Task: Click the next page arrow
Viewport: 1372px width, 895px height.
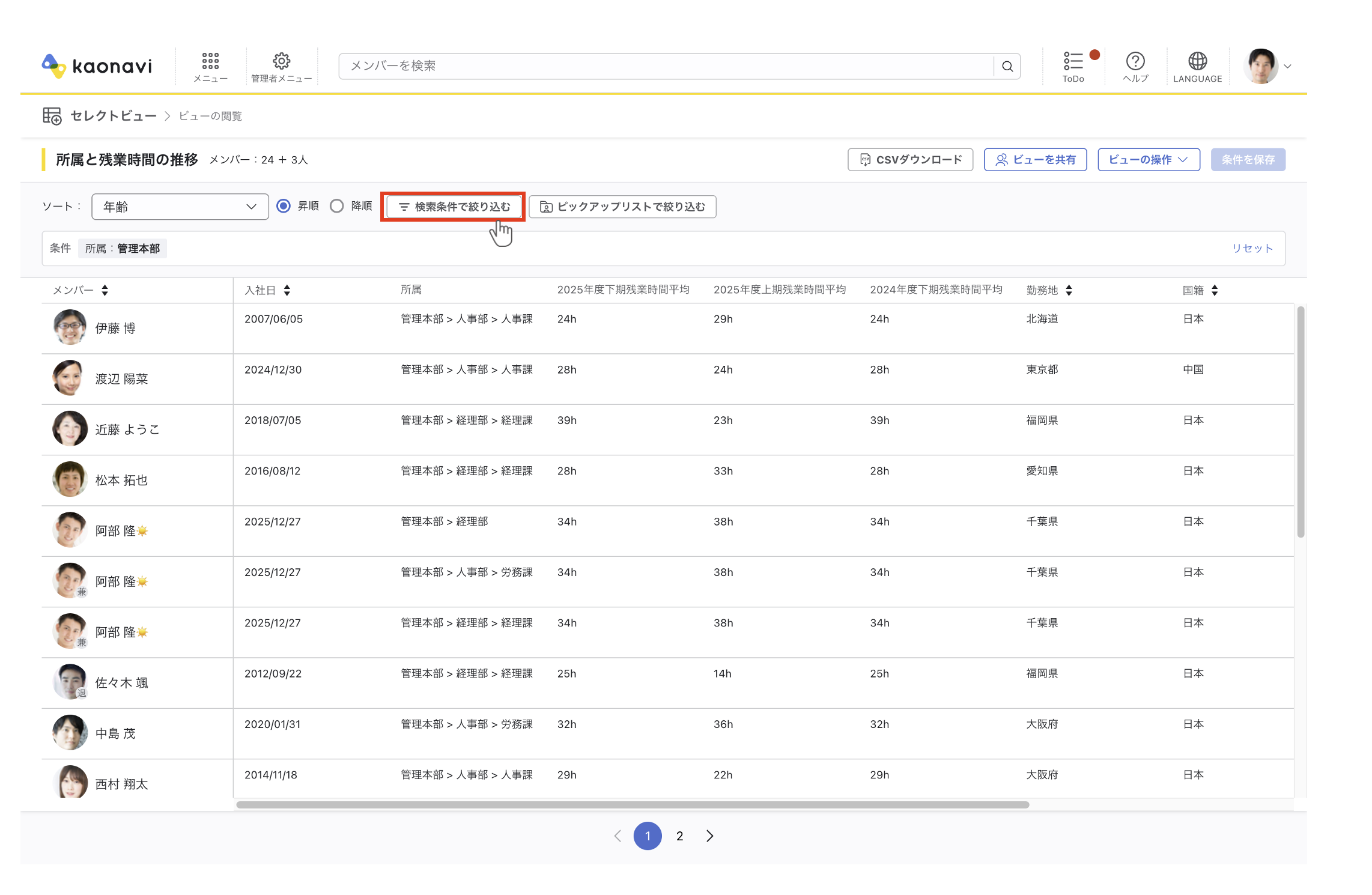Action: 710,836
